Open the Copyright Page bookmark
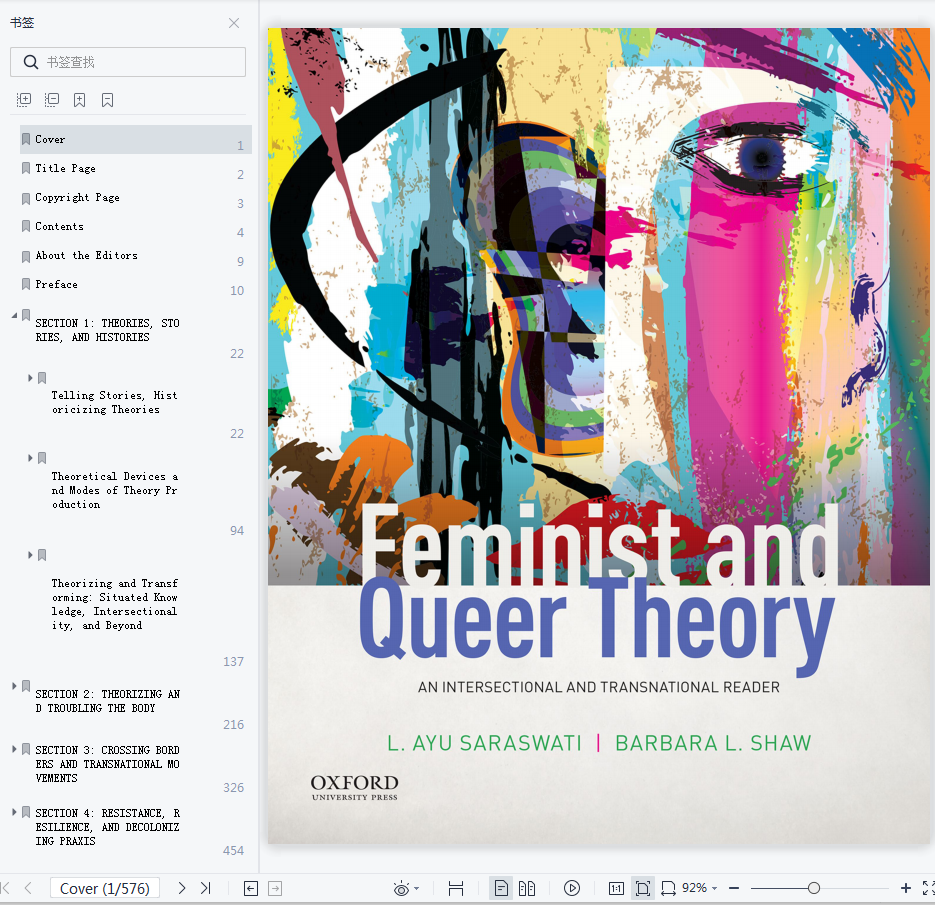 pyautogui.click(x=78, y=197)
